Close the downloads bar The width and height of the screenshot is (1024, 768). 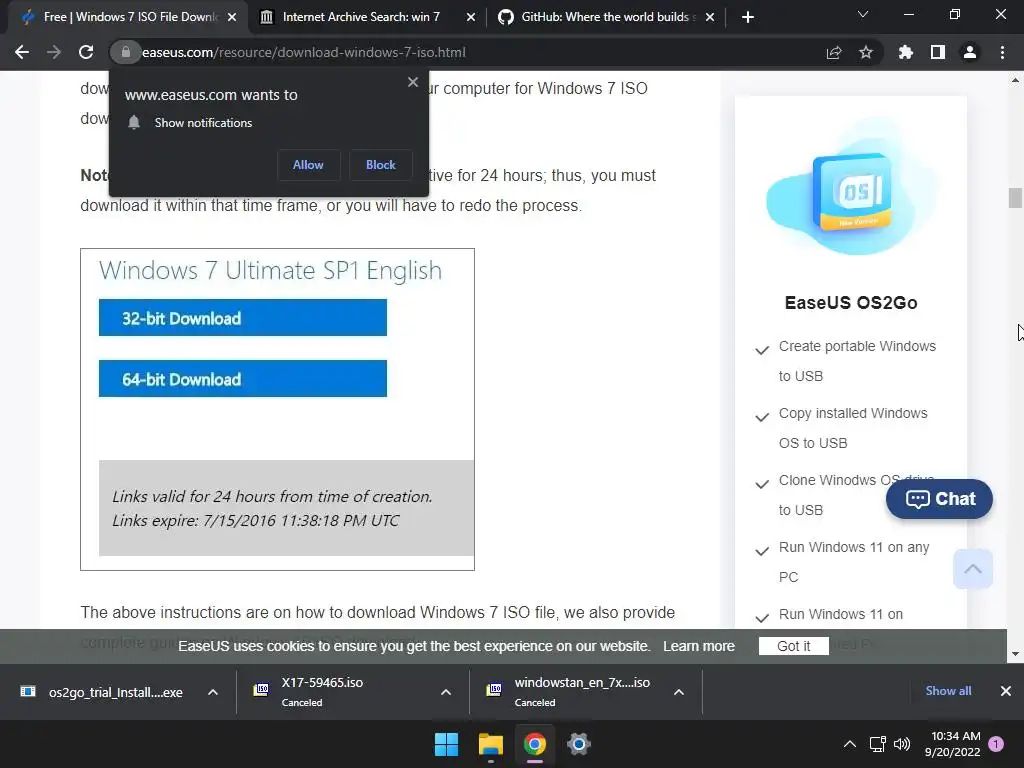coord(1006,691)
